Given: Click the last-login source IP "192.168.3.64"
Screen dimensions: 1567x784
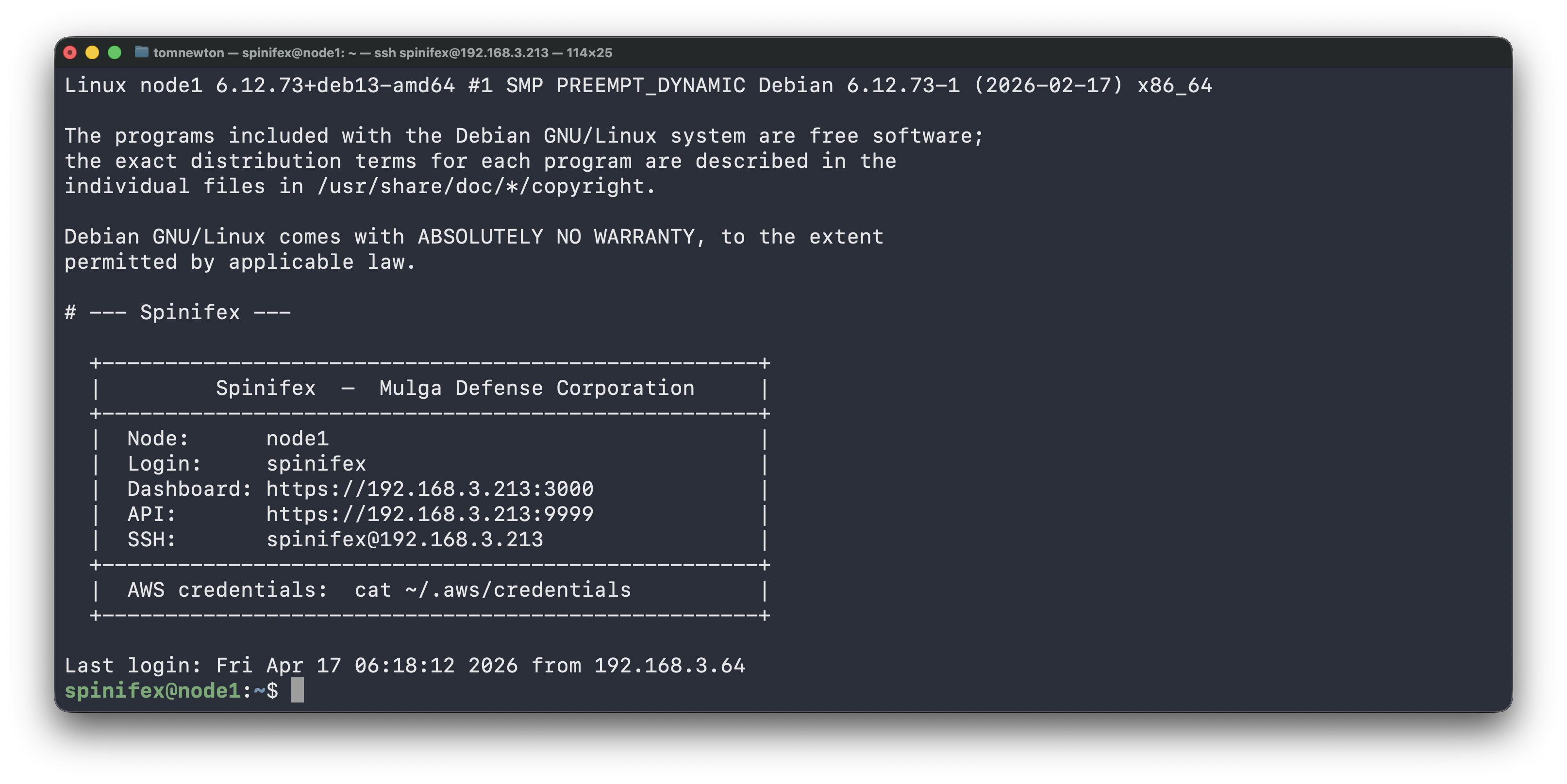Looking at the screenshot, I should (669, 666).
